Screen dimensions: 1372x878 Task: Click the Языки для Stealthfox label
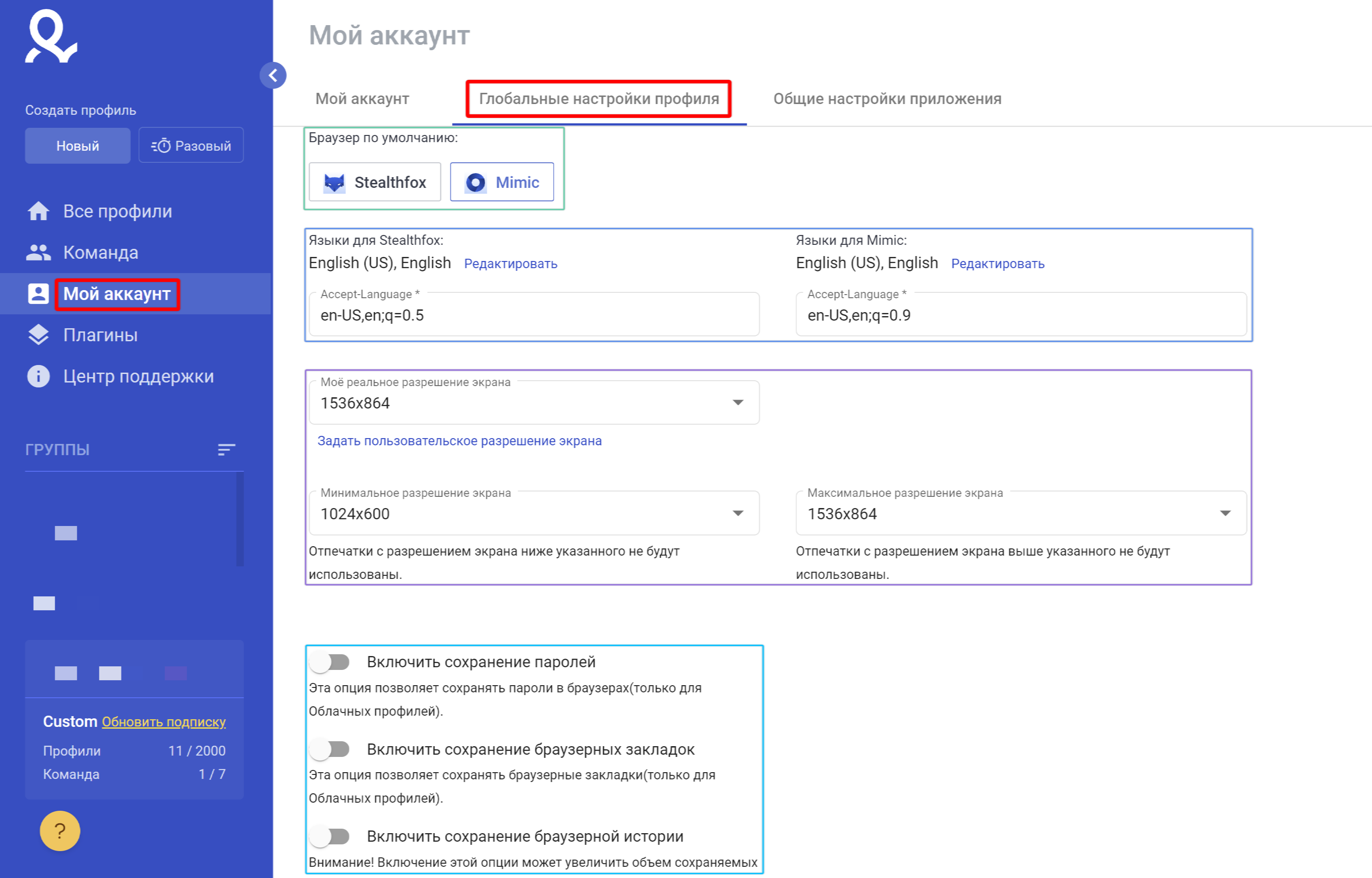click(376, 240)
